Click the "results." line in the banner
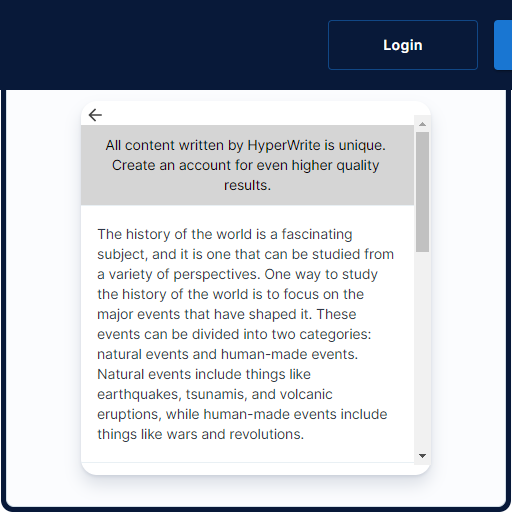Viewport: 512px width, 513px height. pos(247,185)
